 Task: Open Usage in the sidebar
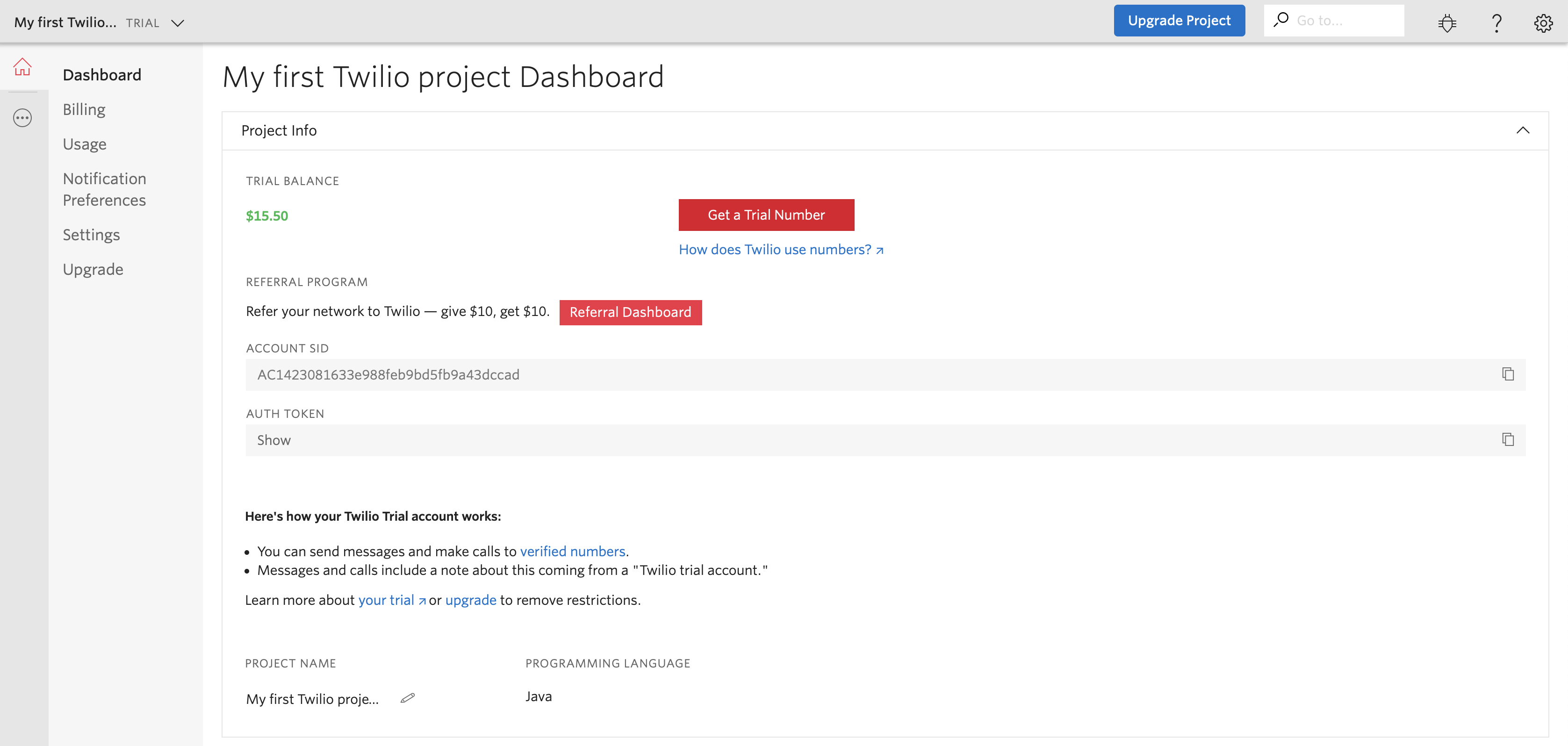tap(85, 144)
